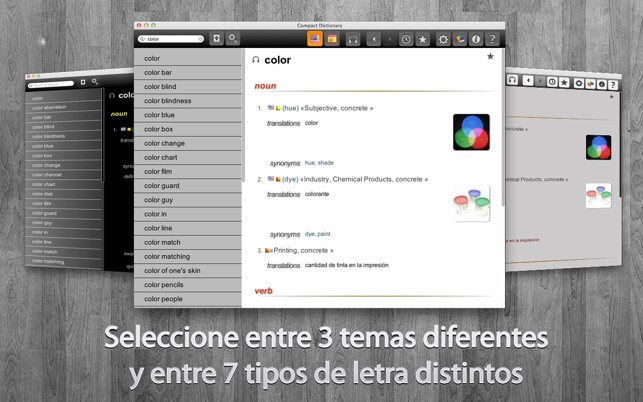Image resolution: width=643 pixels, height=402 pixels.
Task: Click the RGB color circles thumbnail in main window
Action: (471, 132)
